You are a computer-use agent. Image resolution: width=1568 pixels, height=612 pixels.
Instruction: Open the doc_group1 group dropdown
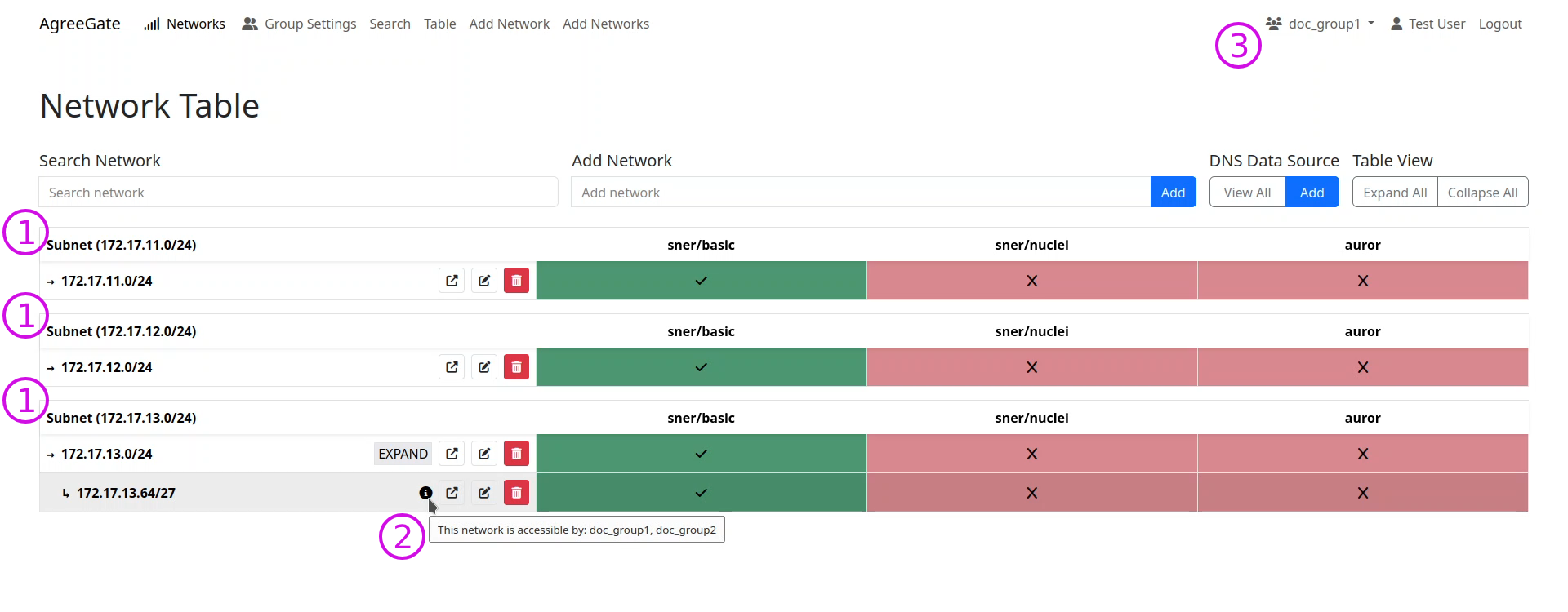pyautogui.click(x=1321, y=24)
